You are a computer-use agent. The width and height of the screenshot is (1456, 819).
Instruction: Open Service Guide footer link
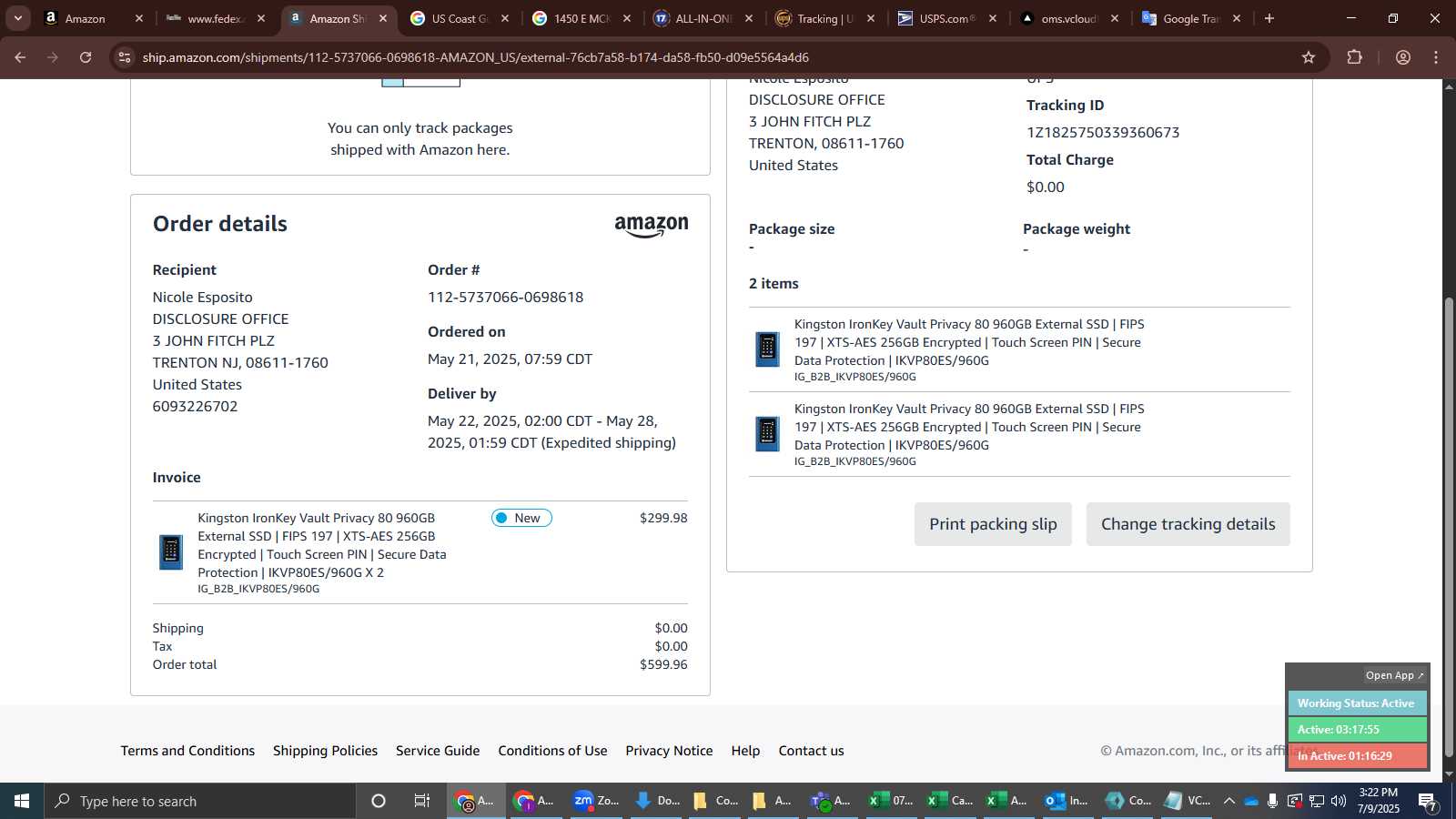point(438,751)
